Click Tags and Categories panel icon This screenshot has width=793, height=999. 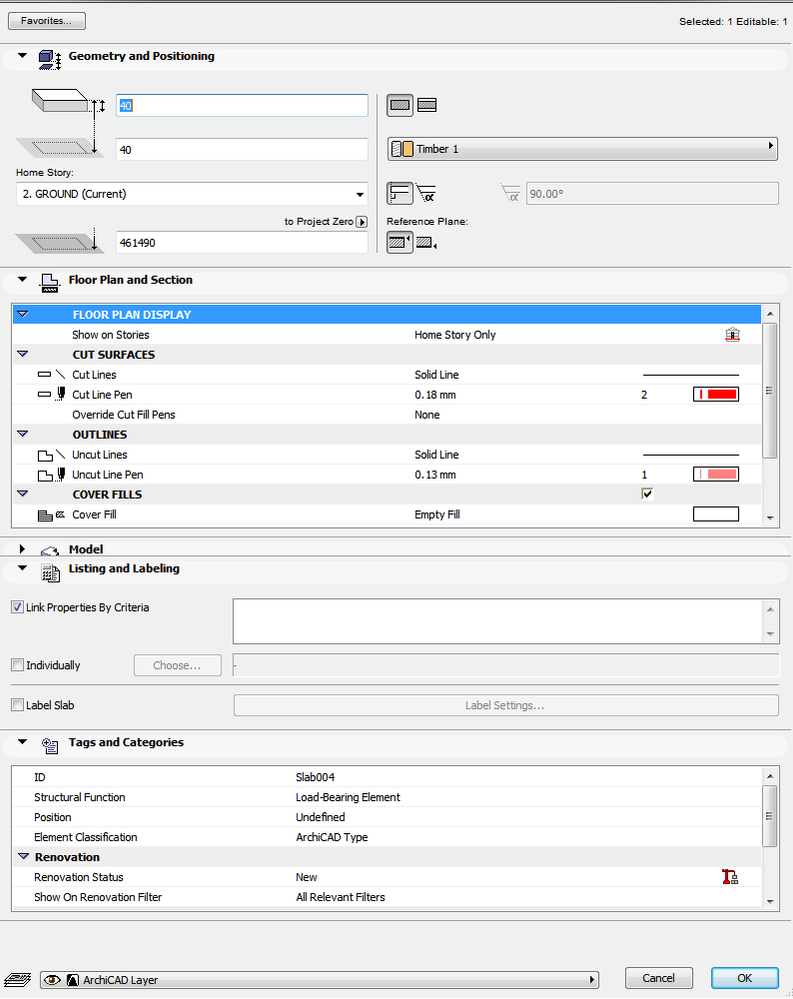coord(50,744)
